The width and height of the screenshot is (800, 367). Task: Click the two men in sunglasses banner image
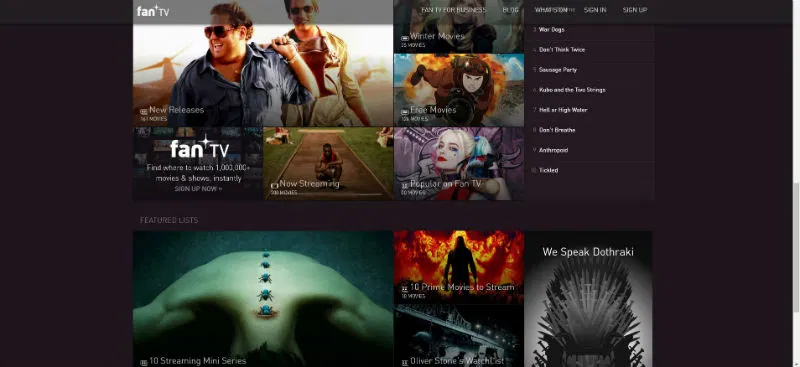point(263,64)
